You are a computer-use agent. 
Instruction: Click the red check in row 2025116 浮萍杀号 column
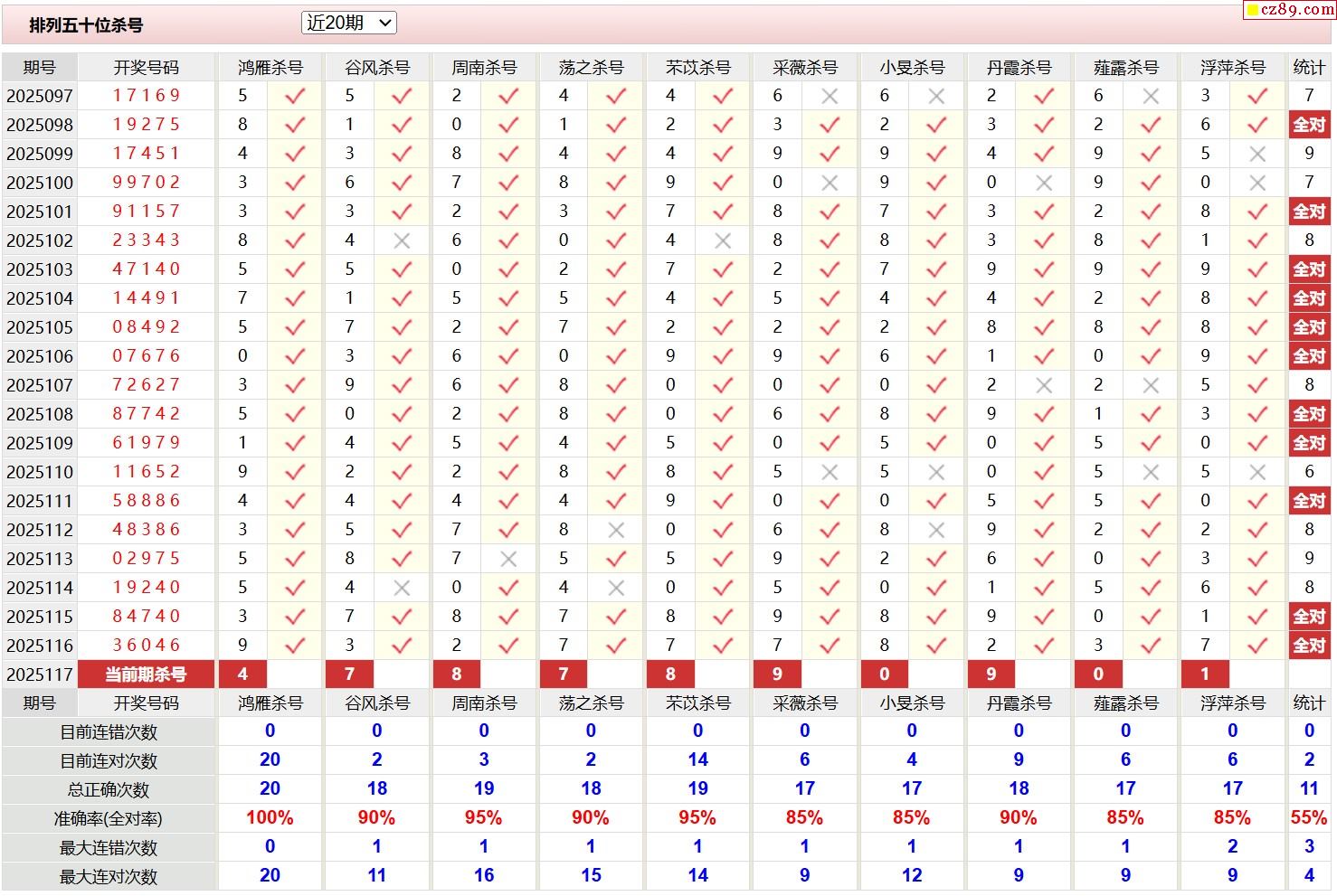pos(1257,646)
